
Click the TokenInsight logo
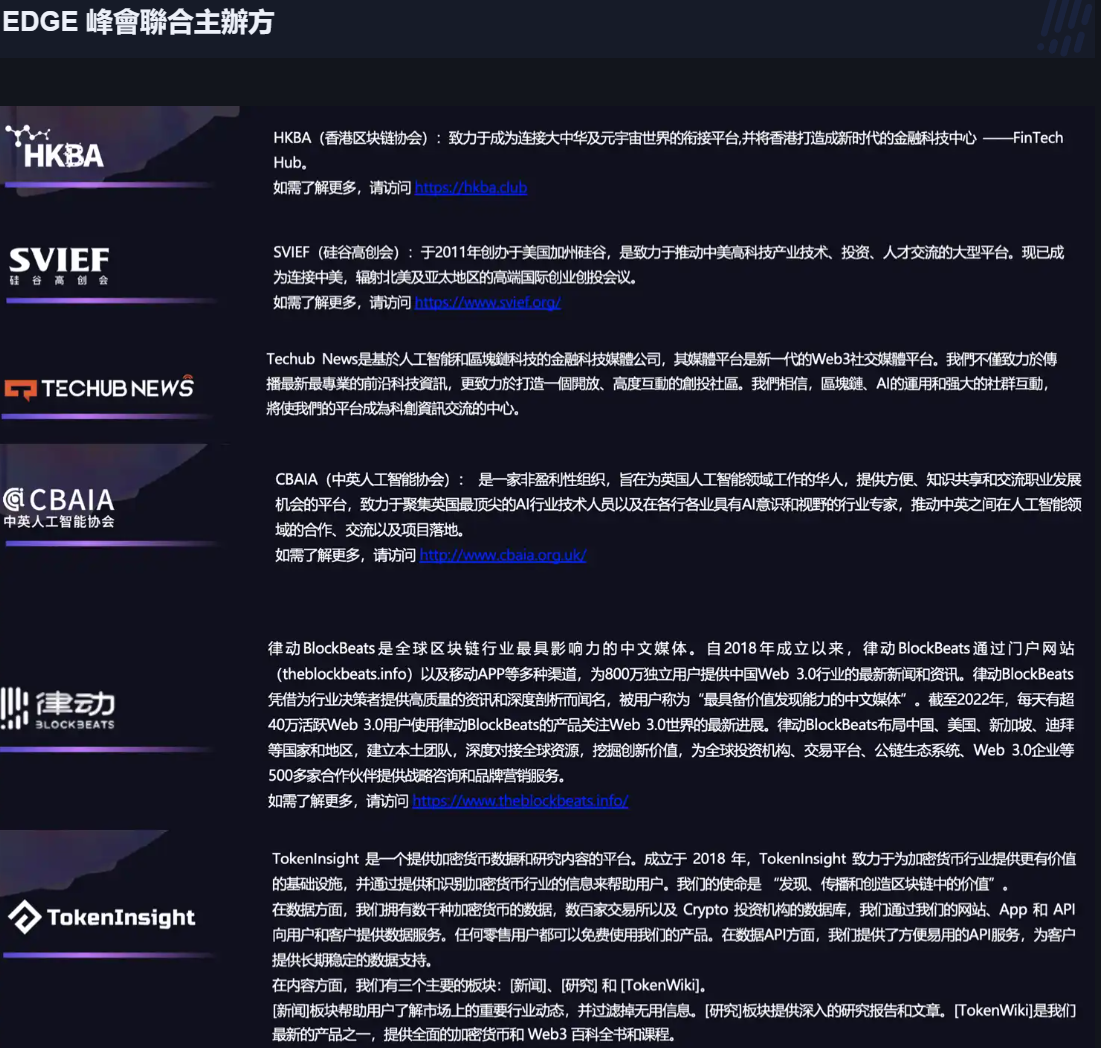102,917
